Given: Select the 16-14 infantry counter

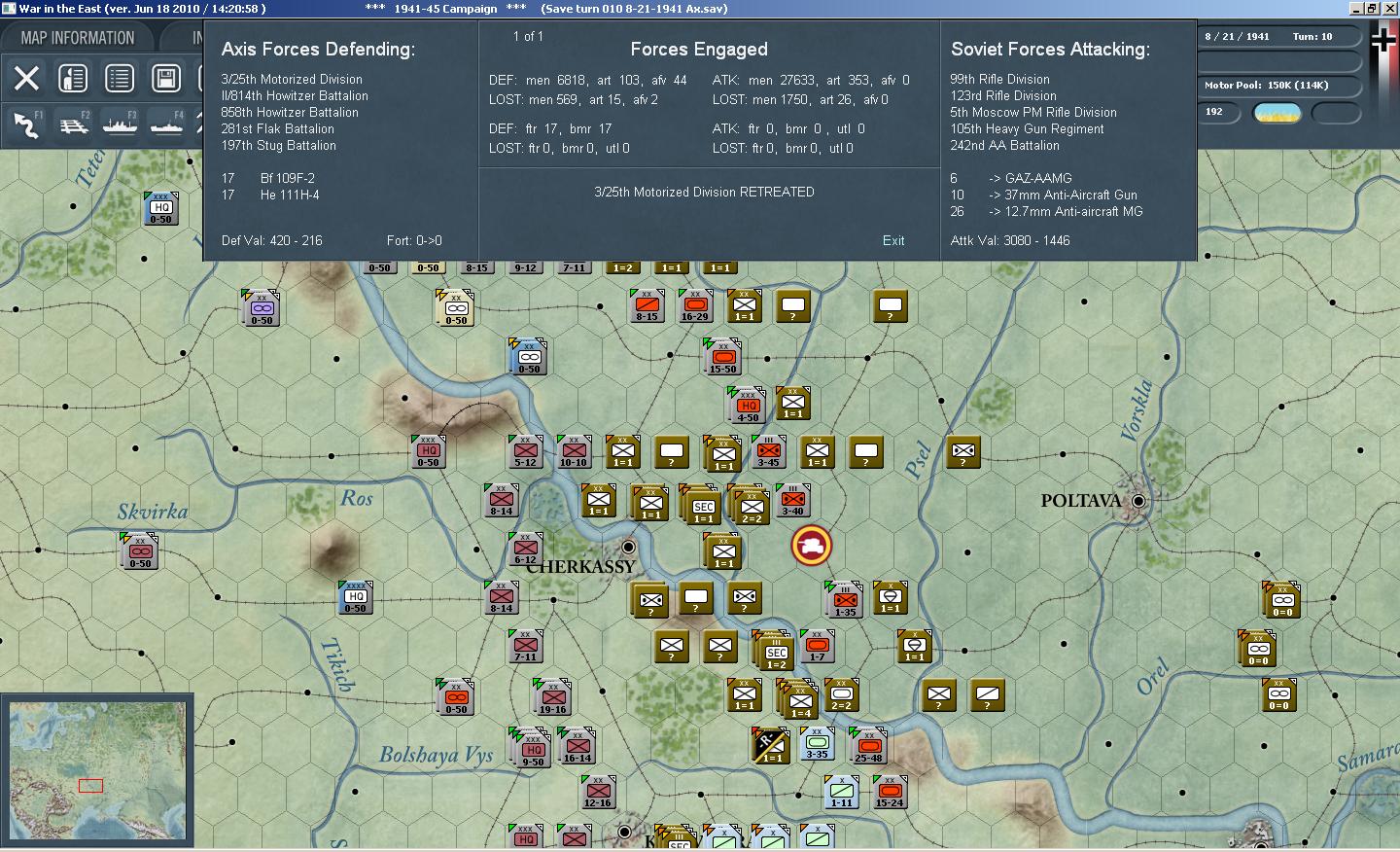Looking at the screenshot, I should 577,746.
